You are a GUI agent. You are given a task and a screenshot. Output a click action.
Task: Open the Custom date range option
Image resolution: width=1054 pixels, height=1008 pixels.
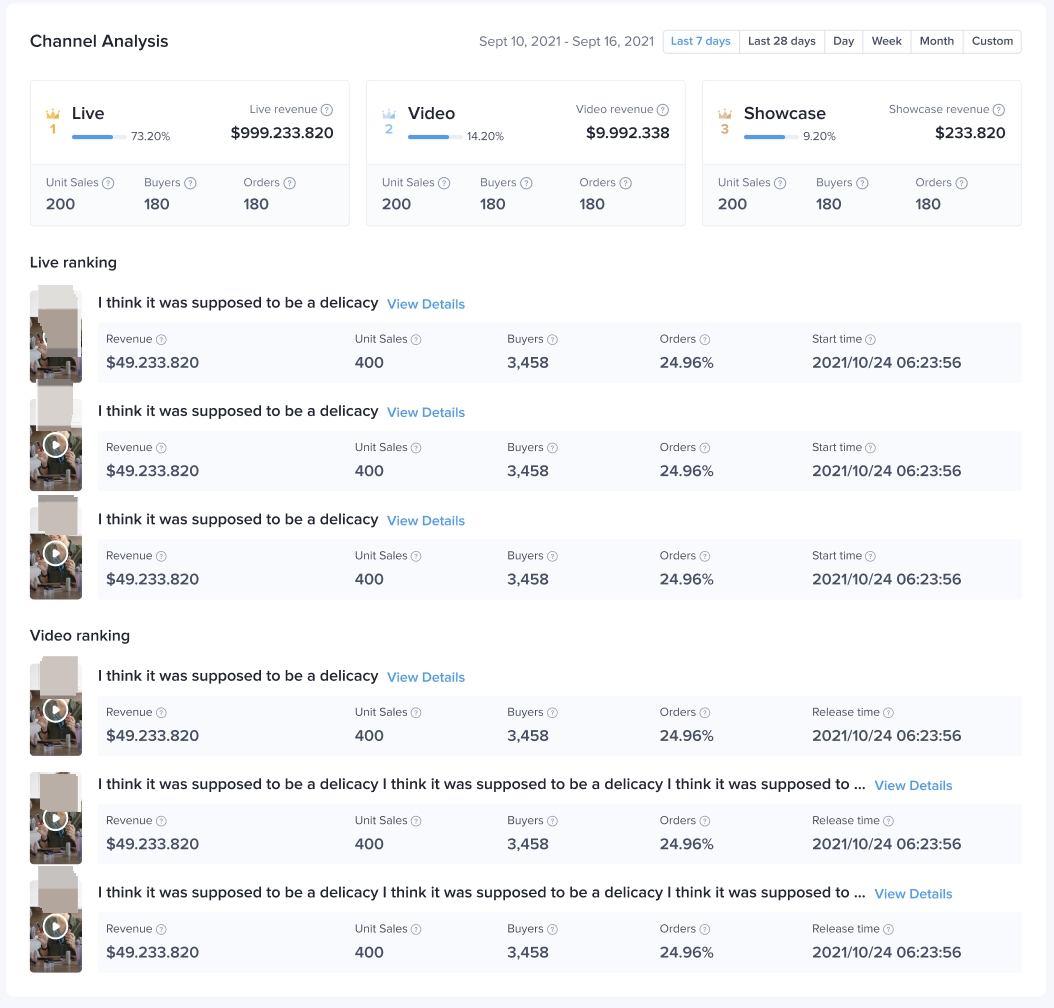[x=992, y=42]
